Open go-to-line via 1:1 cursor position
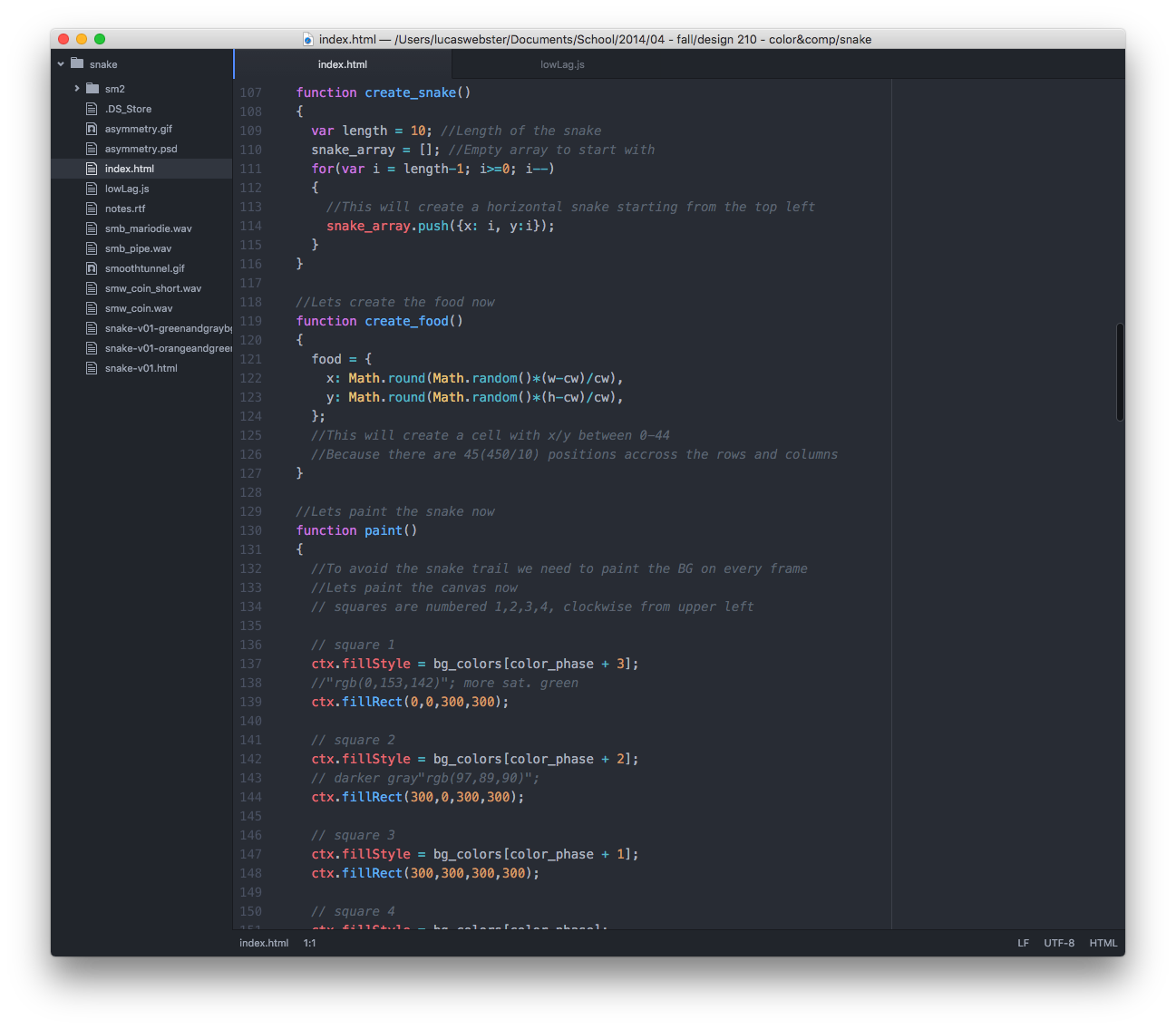Screen dimensions: 1176x1029 point(309,943)
